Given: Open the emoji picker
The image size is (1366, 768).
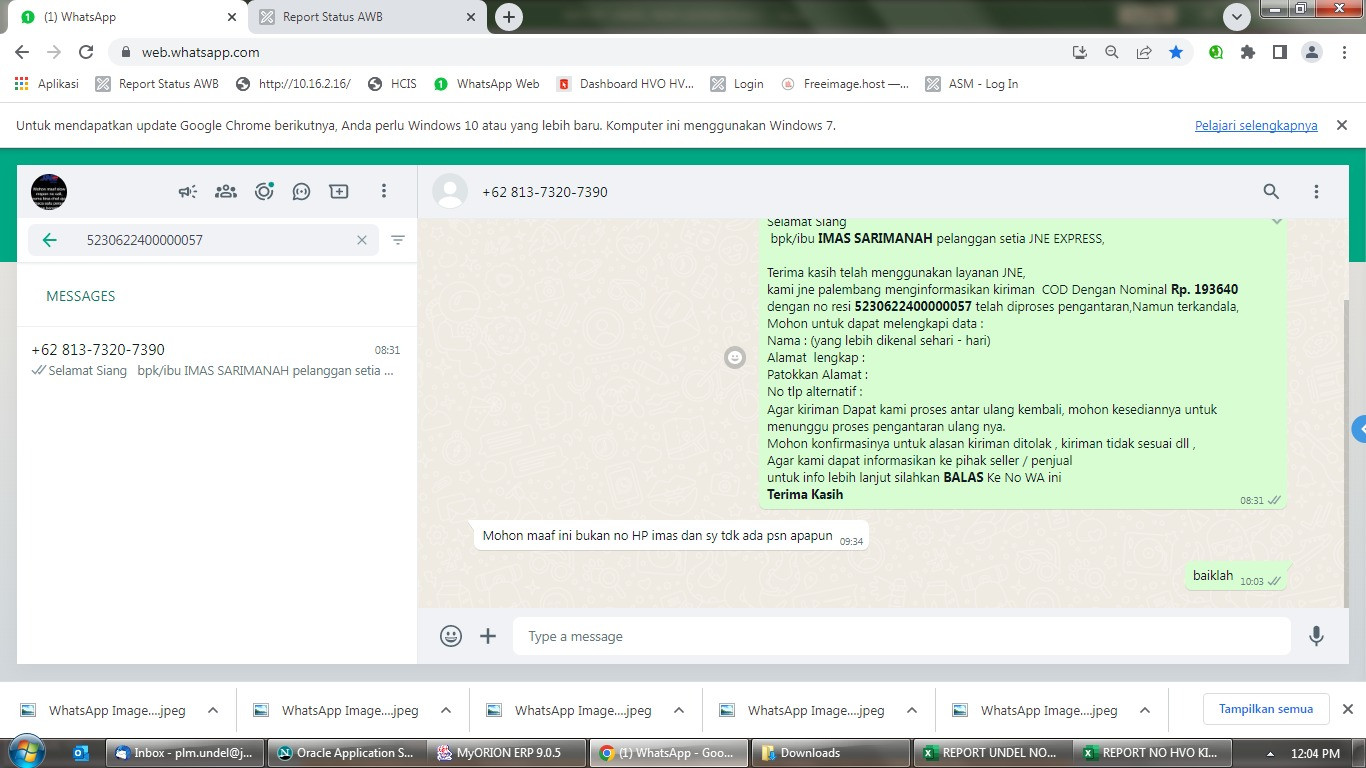Looking at the screenshot, I should tap(451, 636).
